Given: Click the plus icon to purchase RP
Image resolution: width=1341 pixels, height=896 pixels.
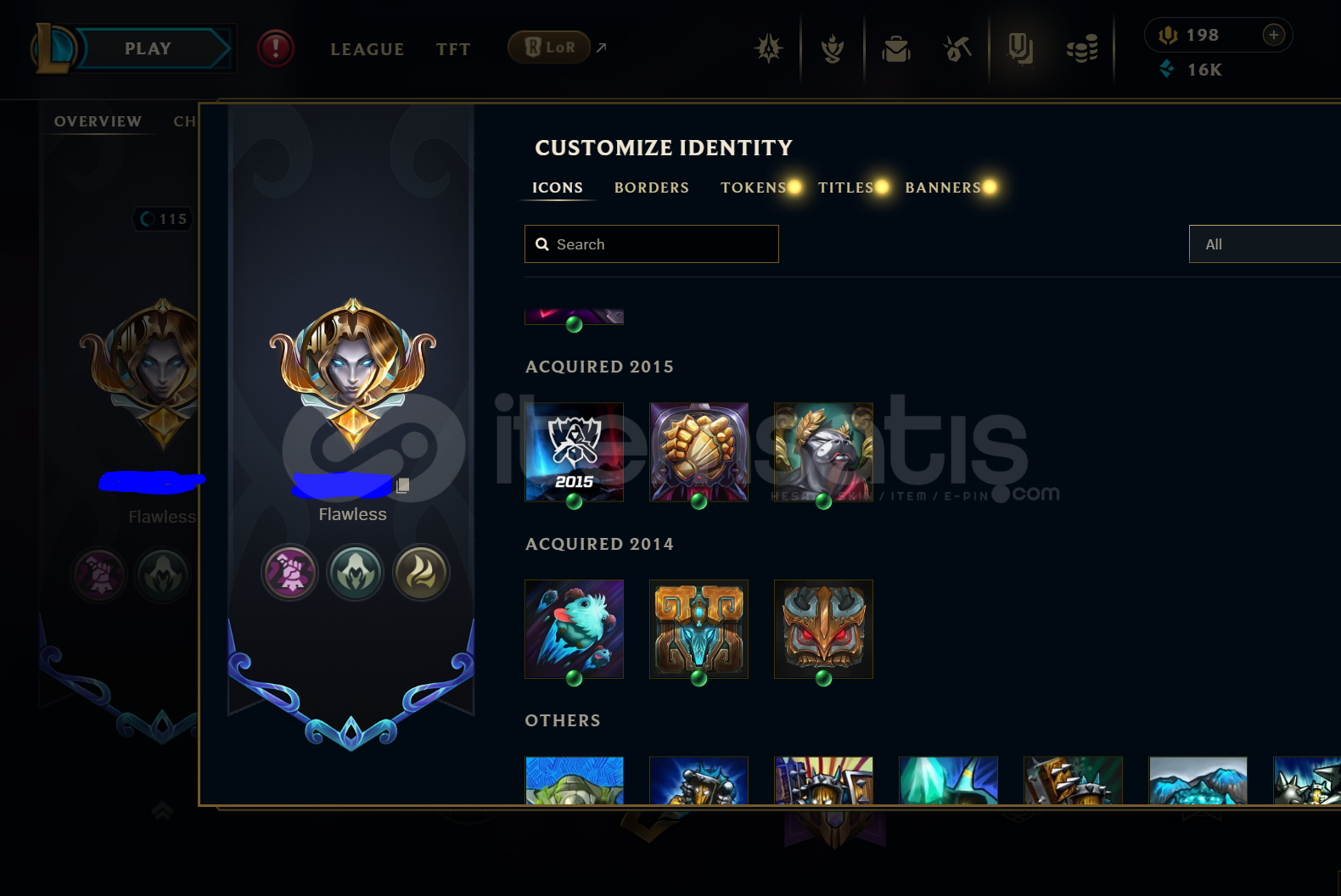Looking at the screenshot, I should (x=1273, y=35).
